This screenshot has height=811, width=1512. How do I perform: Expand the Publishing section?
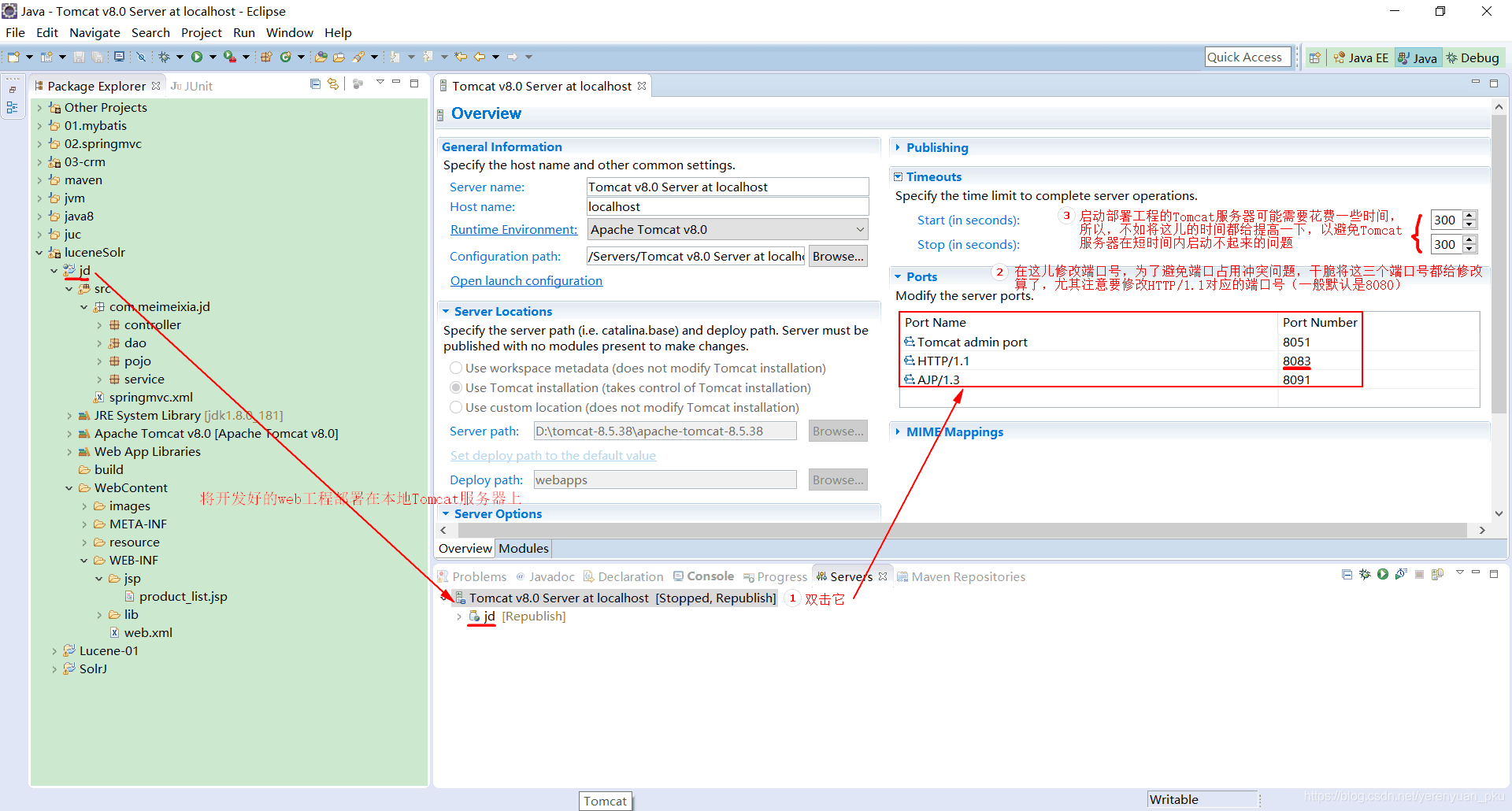pos(898,147)
